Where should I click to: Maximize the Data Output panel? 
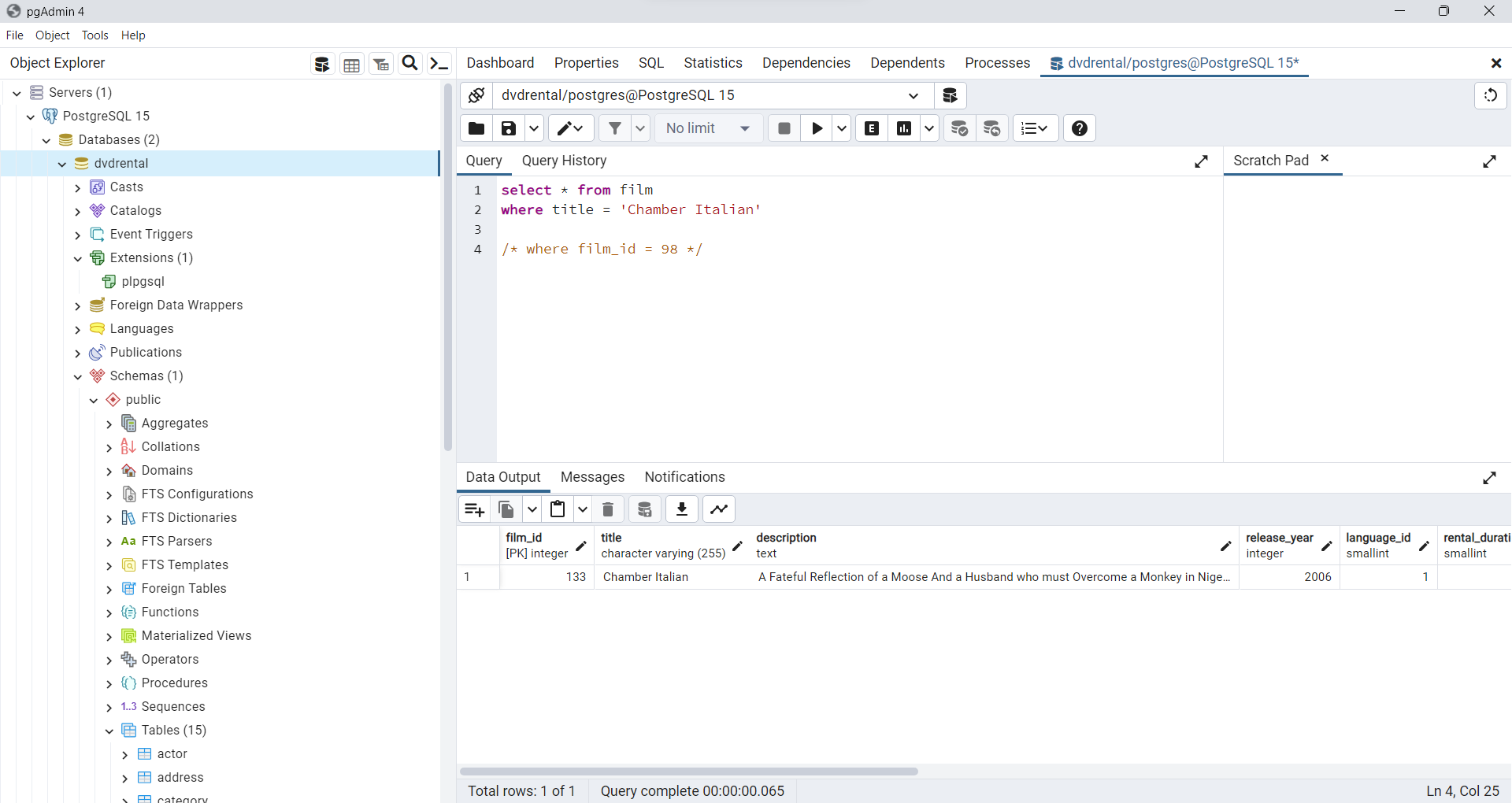click(x=1489, y=478)
